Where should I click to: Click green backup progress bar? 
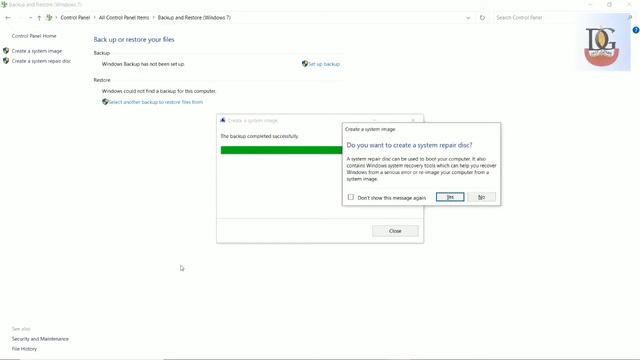(x=281, y=150)
